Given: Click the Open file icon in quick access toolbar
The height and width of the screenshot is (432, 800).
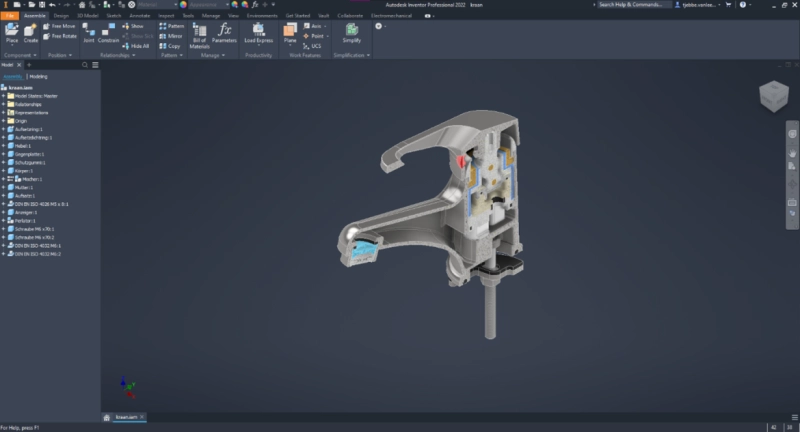Looking at the screenshot, I should [32, 5].
